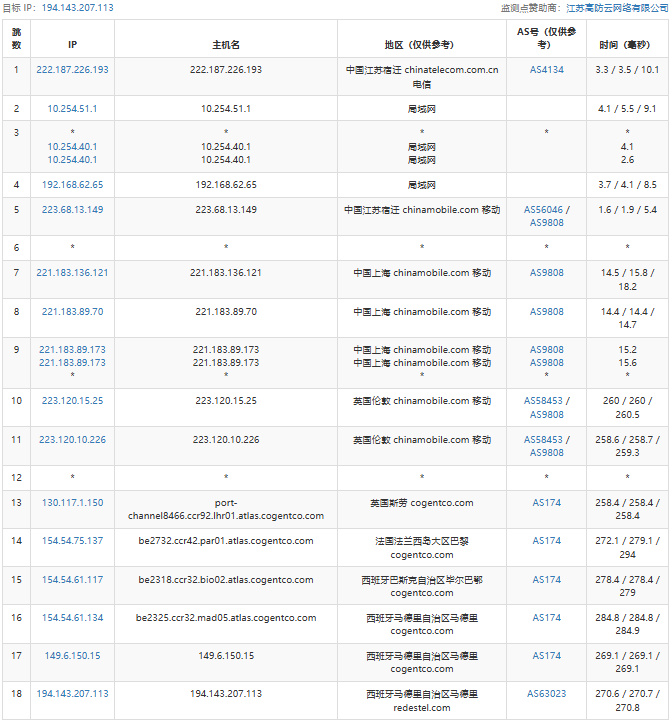672x724 pixels.
Task: Open the AS174 link in hop 16
Action: 547,618
